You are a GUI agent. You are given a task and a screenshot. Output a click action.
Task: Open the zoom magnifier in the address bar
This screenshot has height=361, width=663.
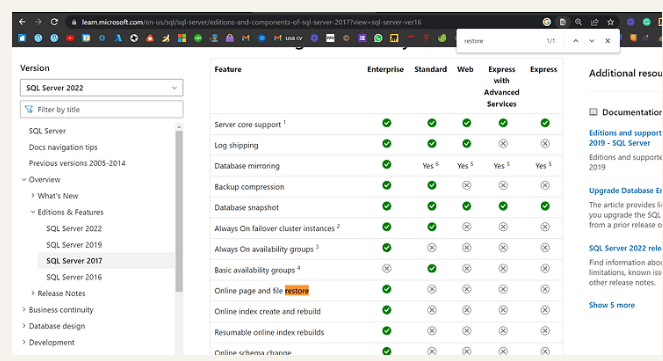click(578, 22)
